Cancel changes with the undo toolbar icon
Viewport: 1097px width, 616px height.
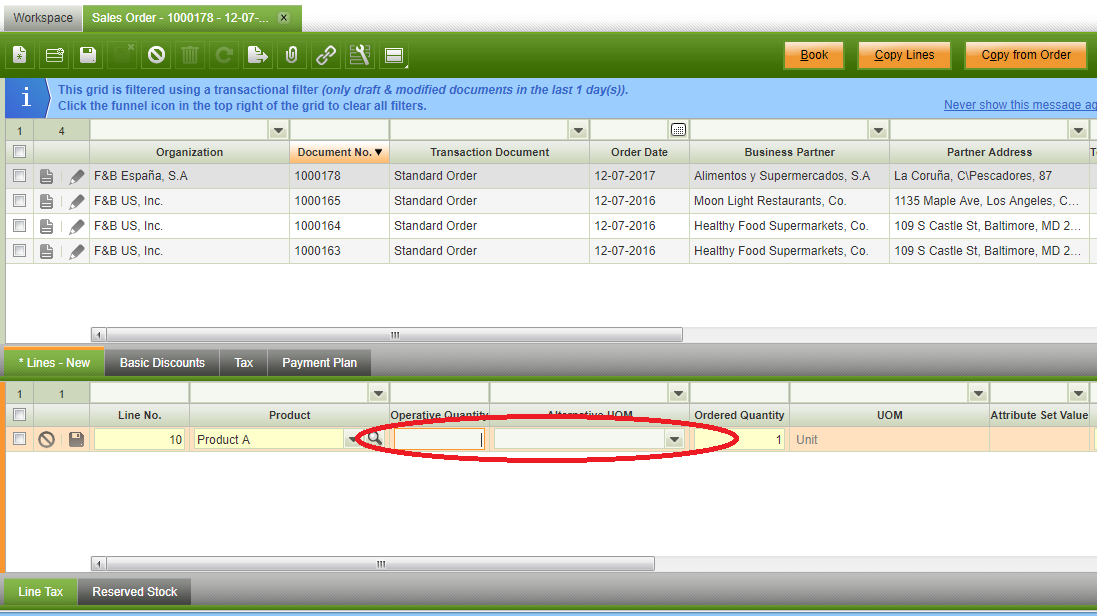tap(156, 55)
